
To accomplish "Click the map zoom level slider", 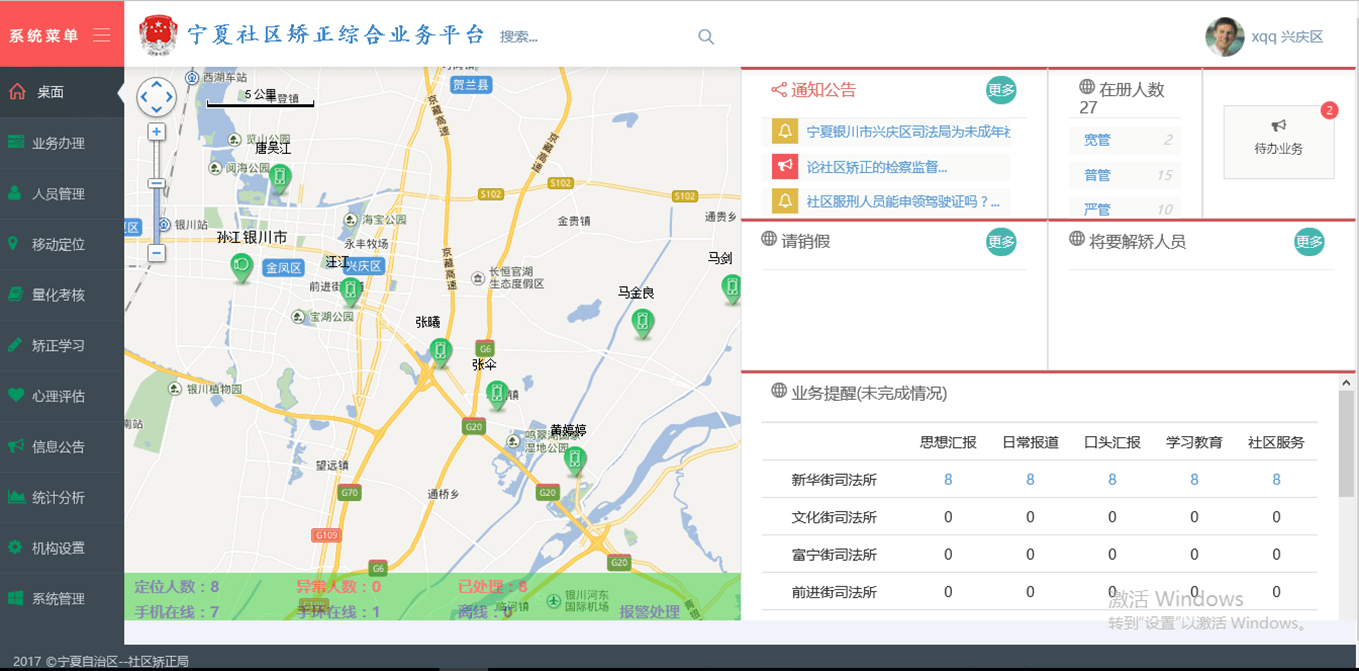I will (156, 184).
